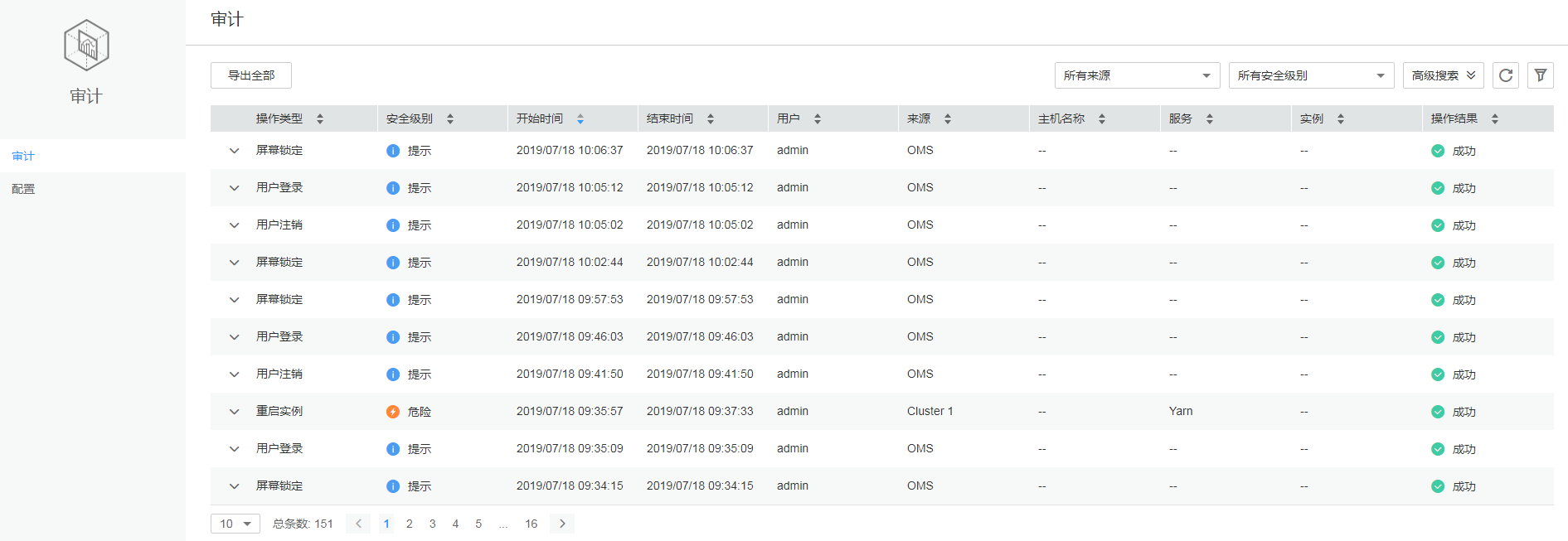Sort by start time column arrows
1568x541 pixels.
(580, 119)
